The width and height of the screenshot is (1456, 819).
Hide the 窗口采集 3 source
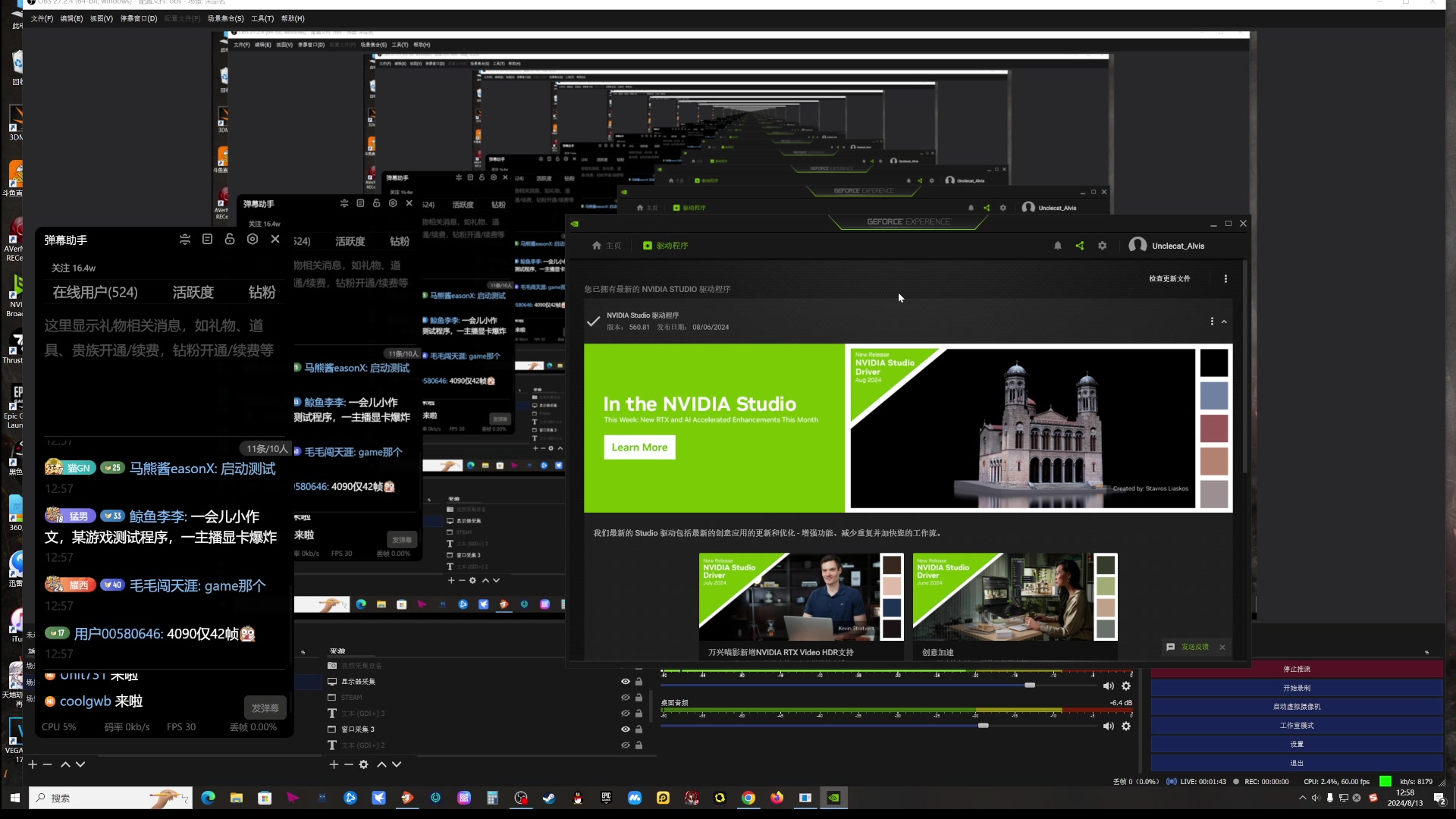[626, 730]
